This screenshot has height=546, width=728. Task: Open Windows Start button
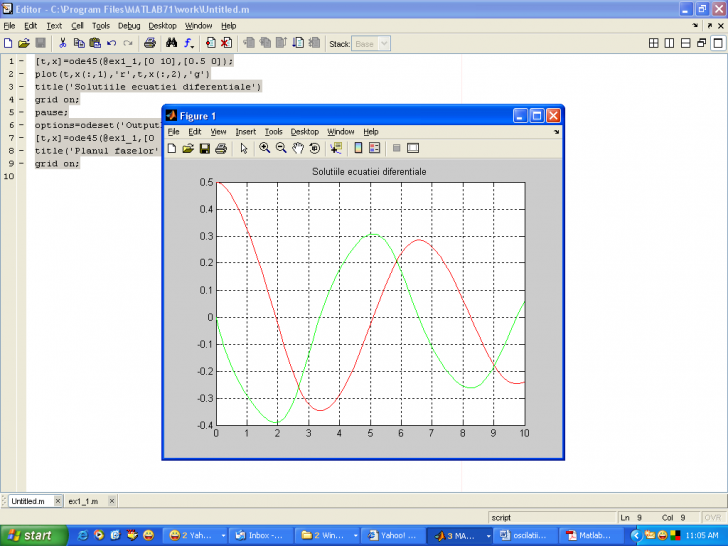[x=33, y=536]
